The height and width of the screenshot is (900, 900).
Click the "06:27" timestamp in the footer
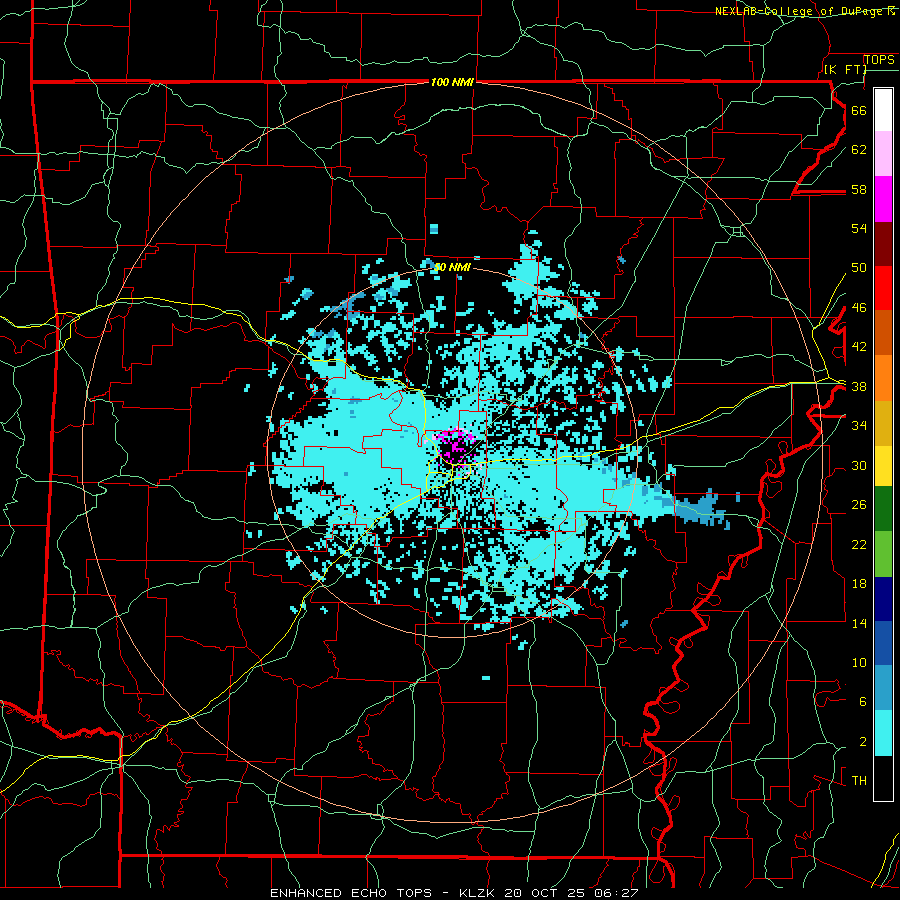(617, 893)
